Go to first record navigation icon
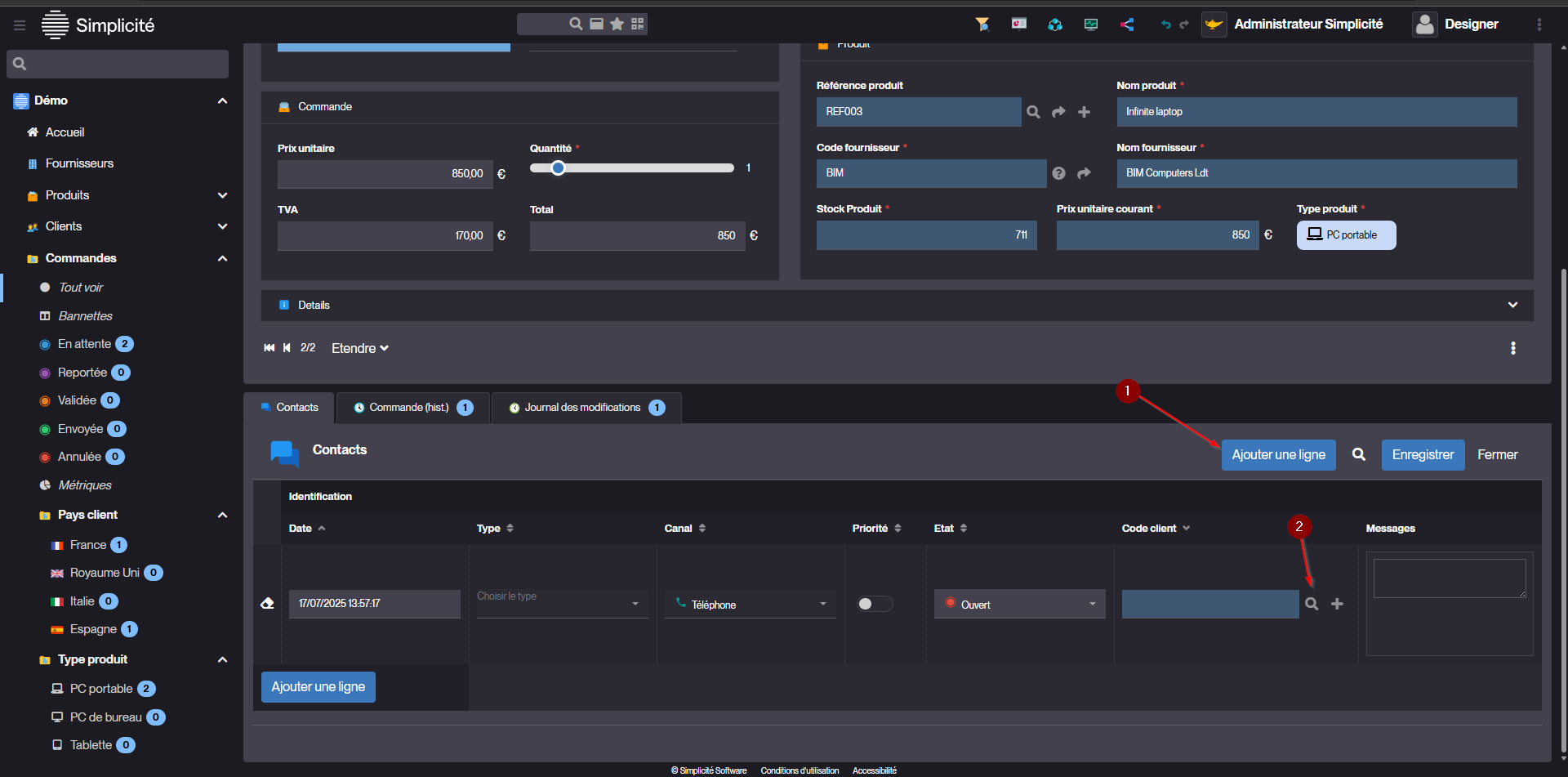This screenshot has height=777, width=1568. pos(269,348)
